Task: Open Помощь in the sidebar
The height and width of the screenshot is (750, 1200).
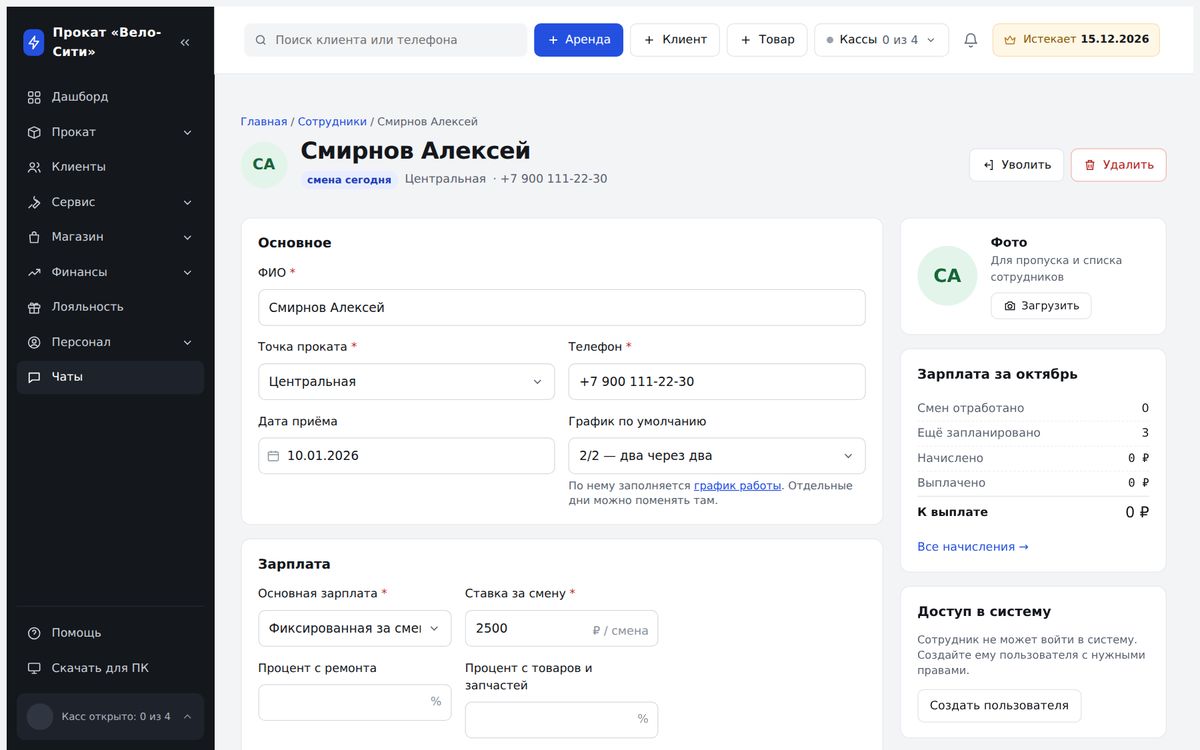Action: tap(111, 633)
